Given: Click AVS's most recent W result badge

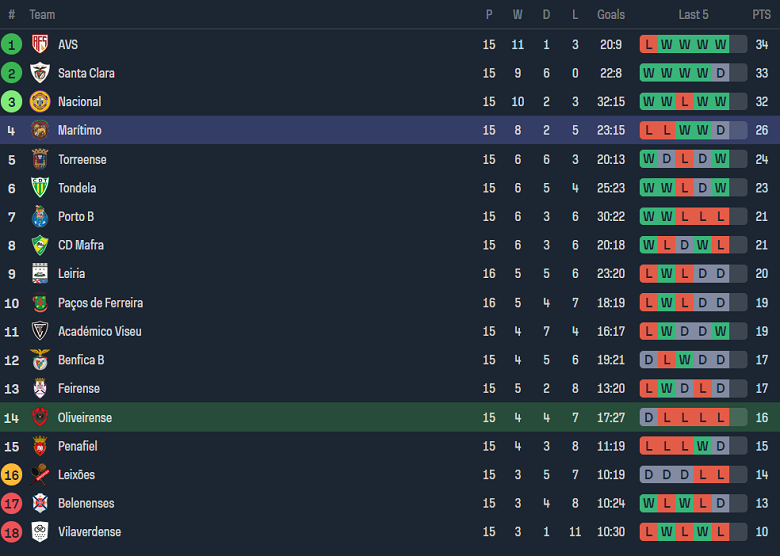Looking at the screenshot, I should tap(721, 44).
